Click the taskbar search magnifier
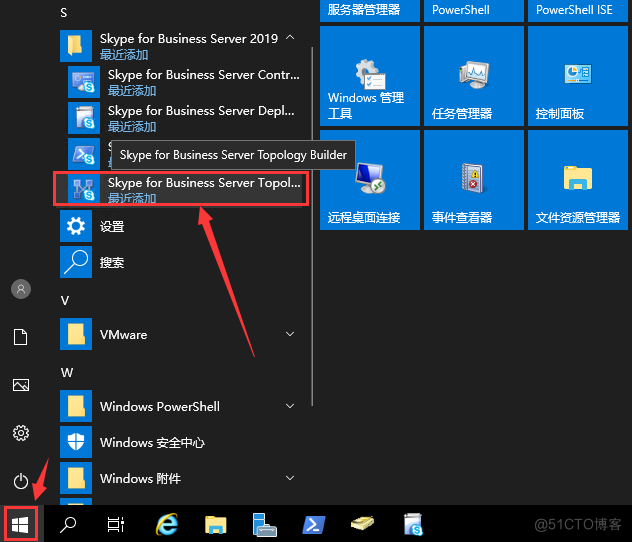The height and width of the screenshot is (542, 632). tap(68, 525)
